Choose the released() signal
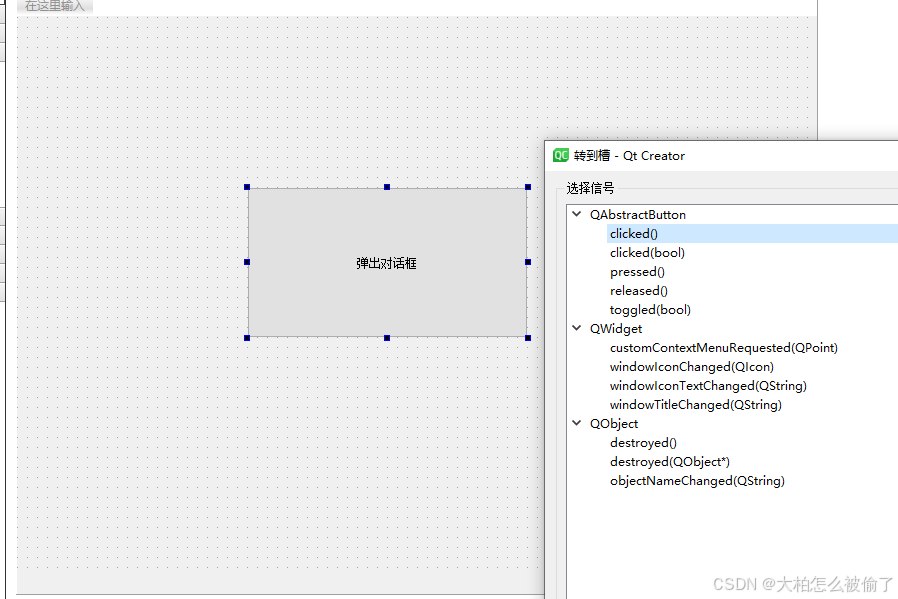The width and height of the screenshot is (898, 599). 639,290
